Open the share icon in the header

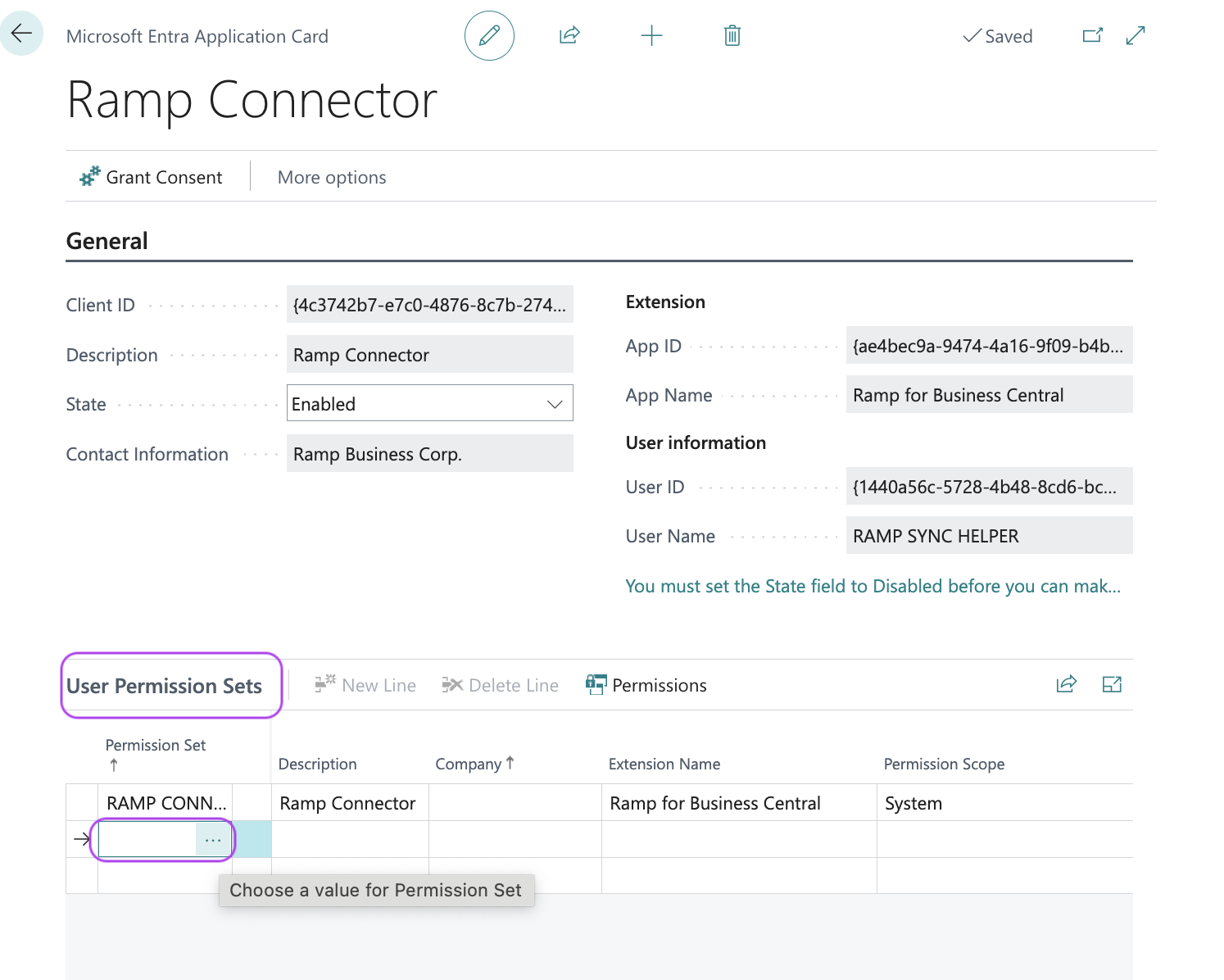click(x=569, y=35)
